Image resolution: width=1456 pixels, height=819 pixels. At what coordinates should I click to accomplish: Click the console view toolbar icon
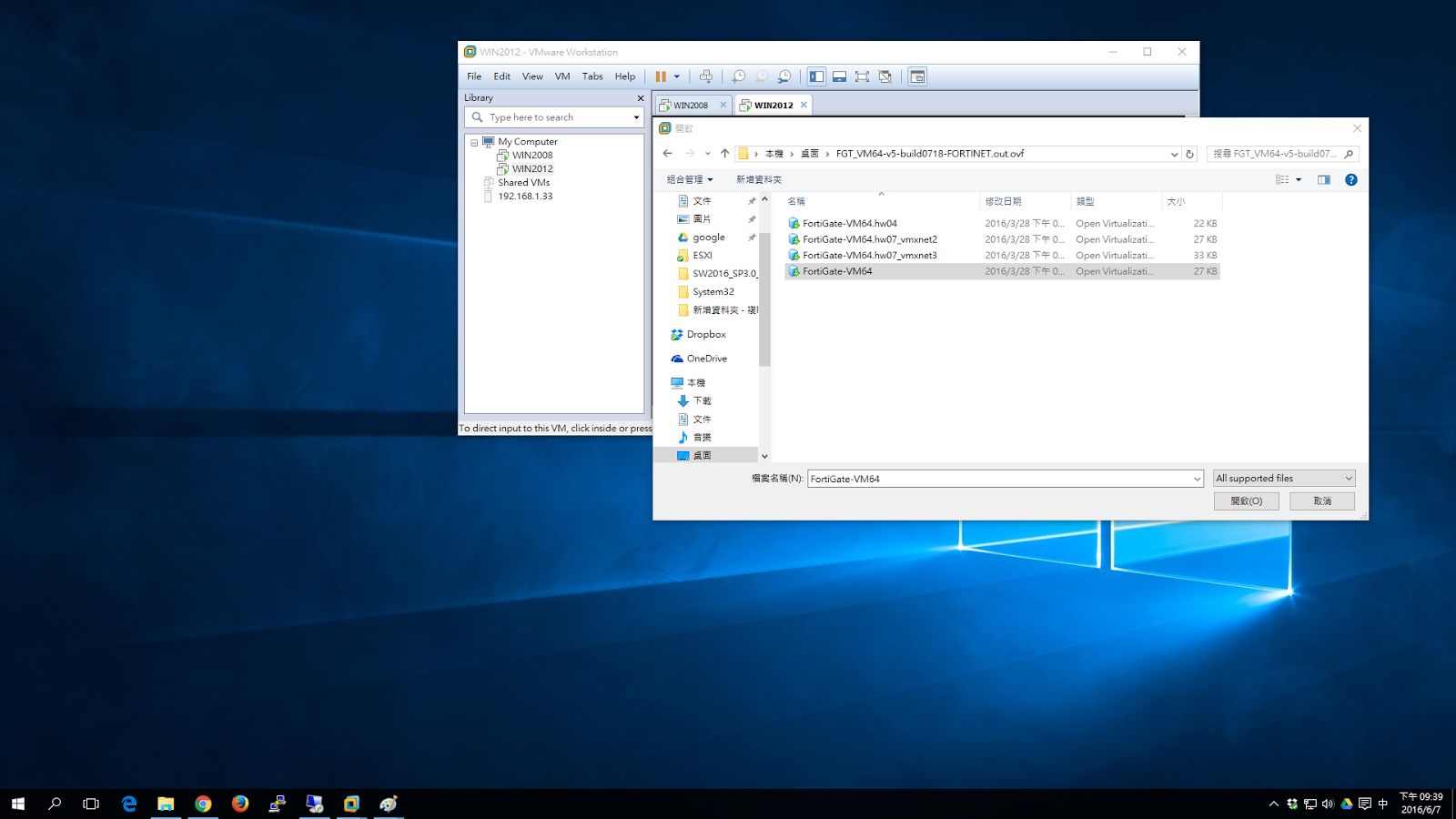[x=917, y=76]
